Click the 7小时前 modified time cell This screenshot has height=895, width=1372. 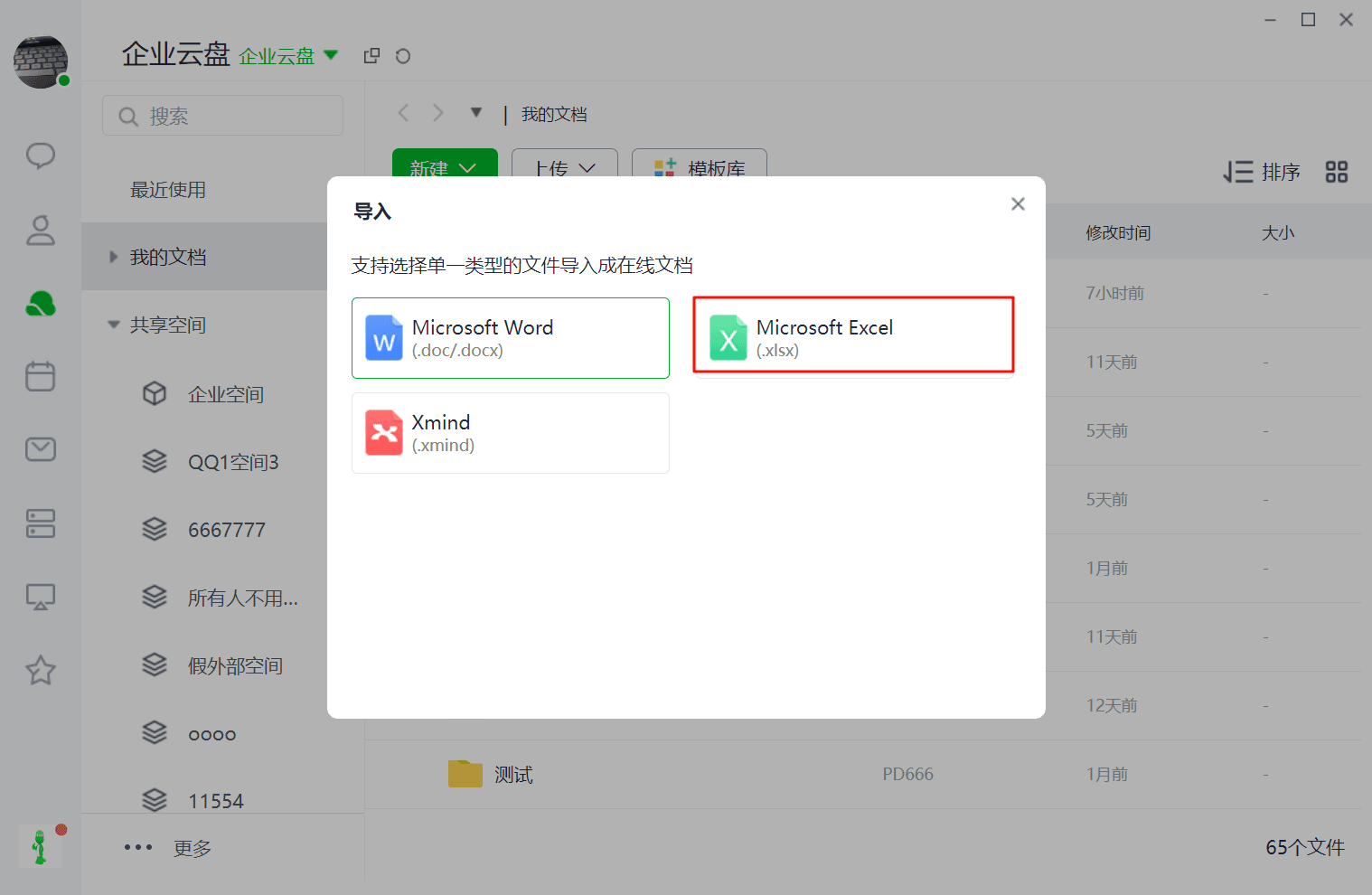tap(1115, 293)
